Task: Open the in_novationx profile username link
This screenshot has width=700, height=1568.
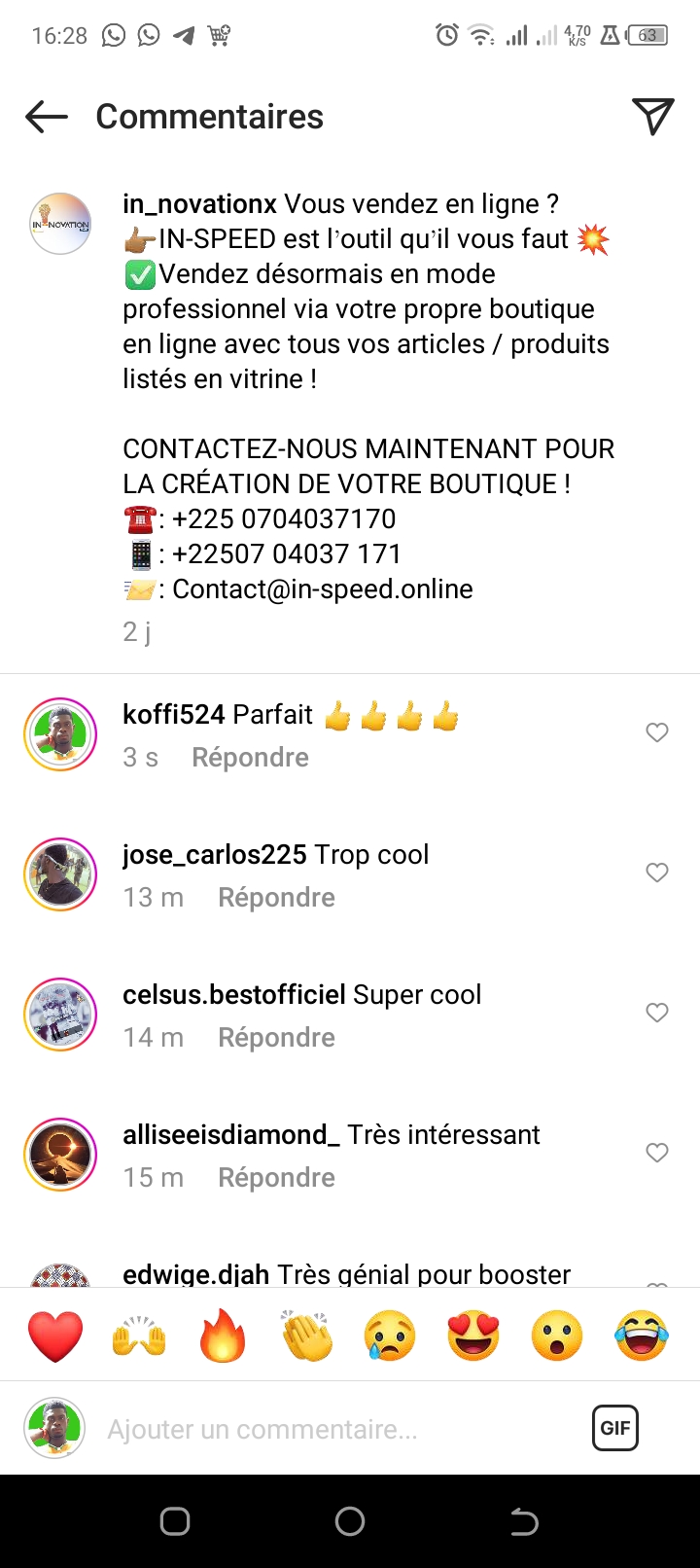Action: pyautogui.click(x=200, y=204)
